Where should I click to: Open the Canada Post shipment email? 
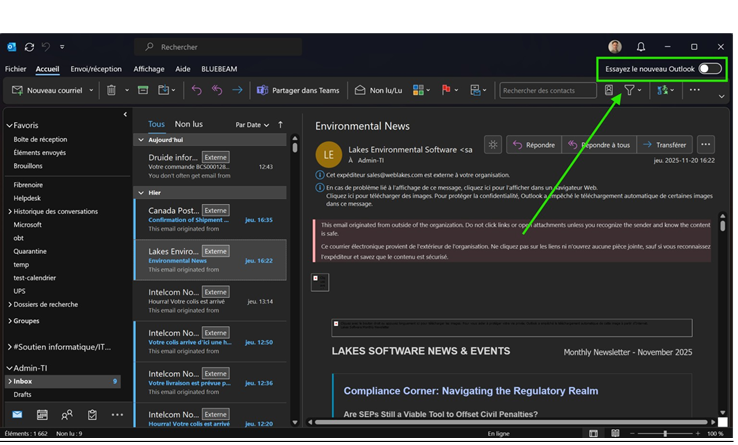point(210,219)
